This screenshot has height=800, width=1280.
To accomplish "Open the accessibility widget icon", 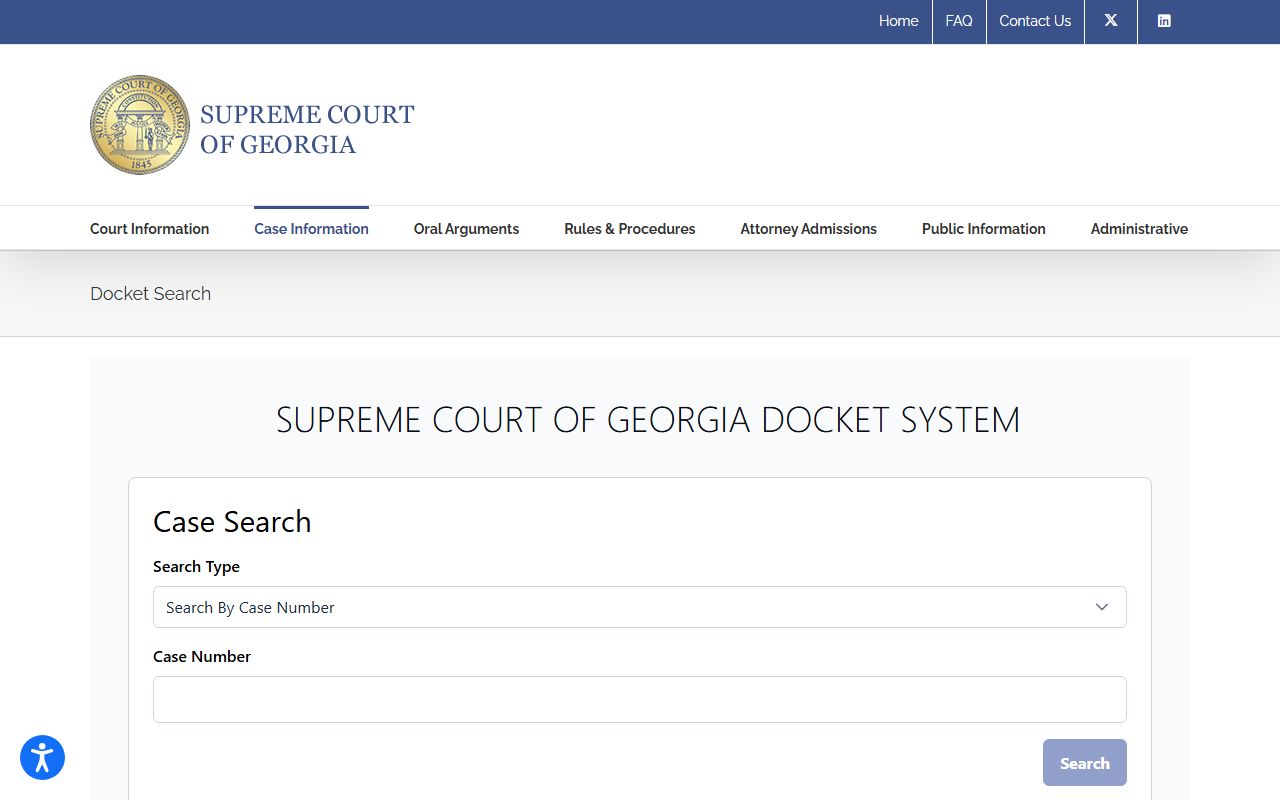I will pos(42,758).
